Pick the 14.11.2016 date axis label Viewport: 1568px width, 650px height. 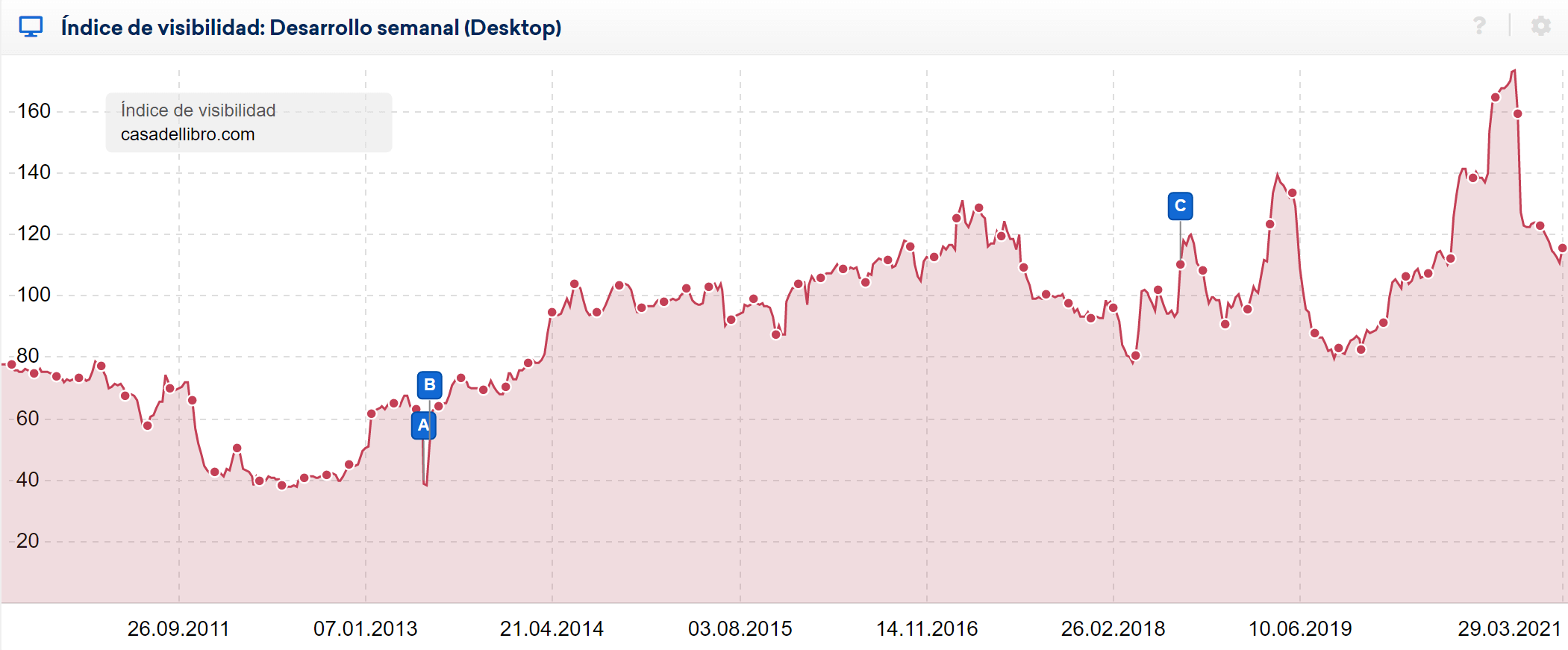pyautogui.click(x=926, y=628)
